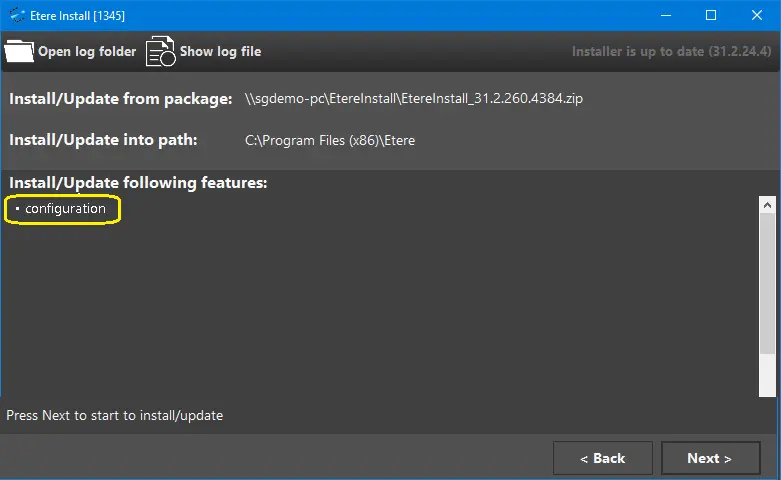Viewport: 781px width, 480px height.
Task: Click the 'Press Next to start' hint text
Action: pos(115,415)
